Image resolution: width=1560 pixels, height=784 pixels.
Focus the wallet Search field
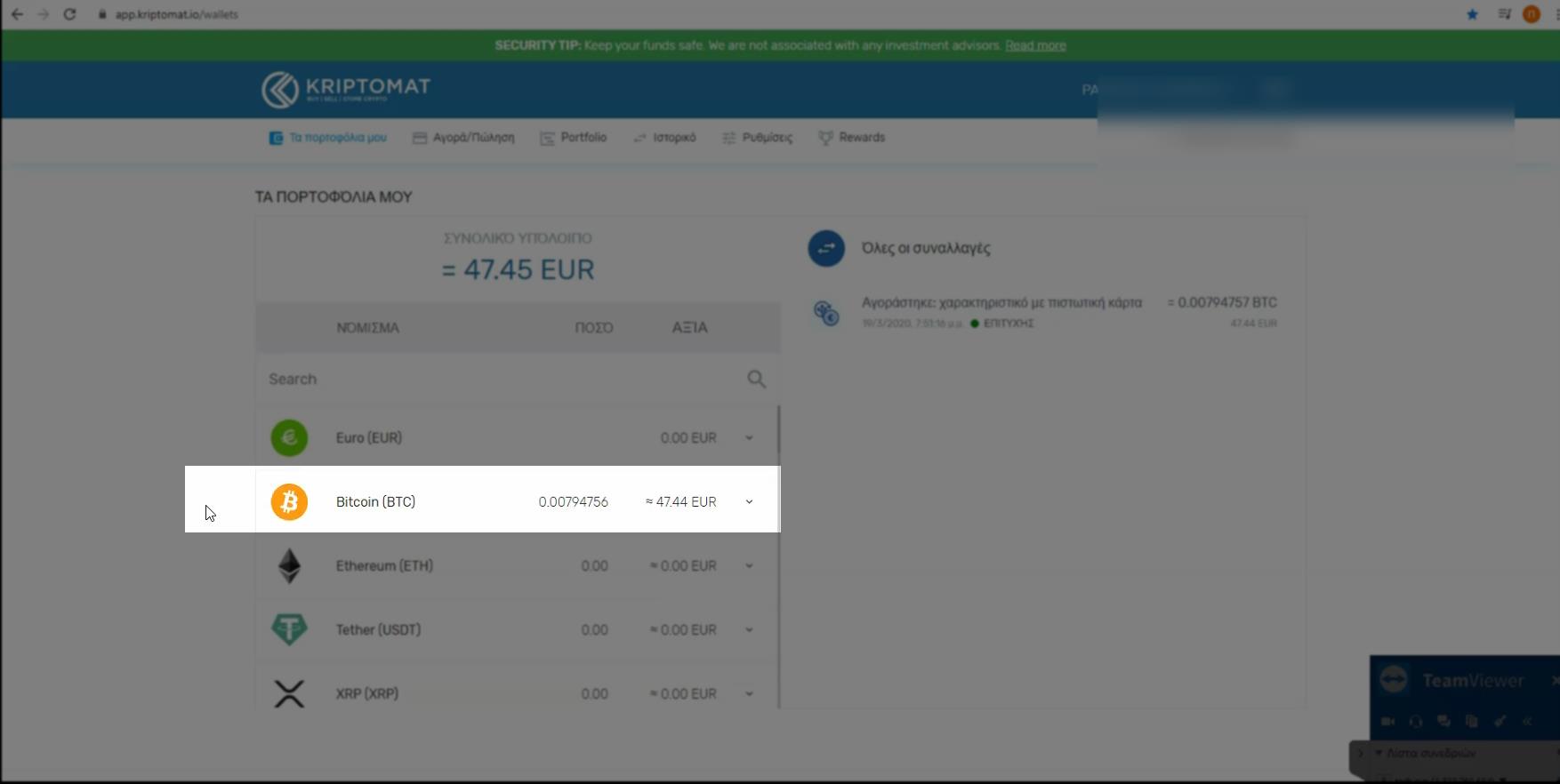[x=498, y=380]
